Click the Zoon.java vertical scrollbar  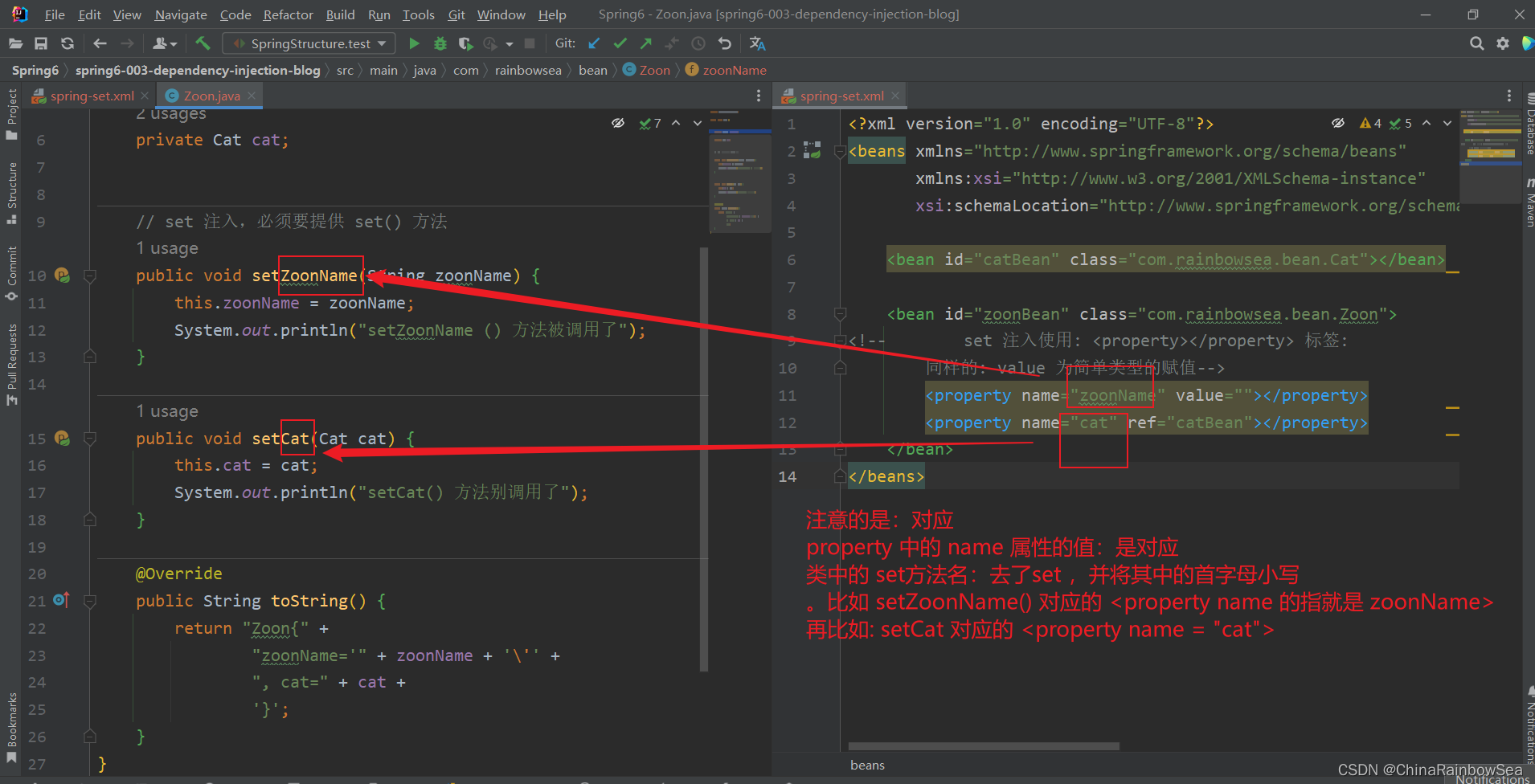704,459
